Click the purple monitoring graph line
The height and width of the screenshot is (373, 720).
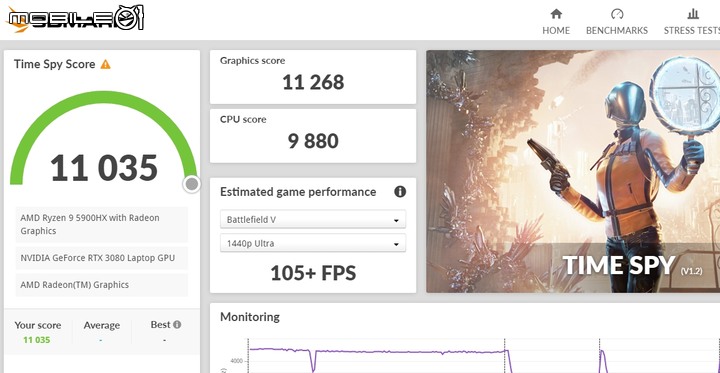point(377,352)
